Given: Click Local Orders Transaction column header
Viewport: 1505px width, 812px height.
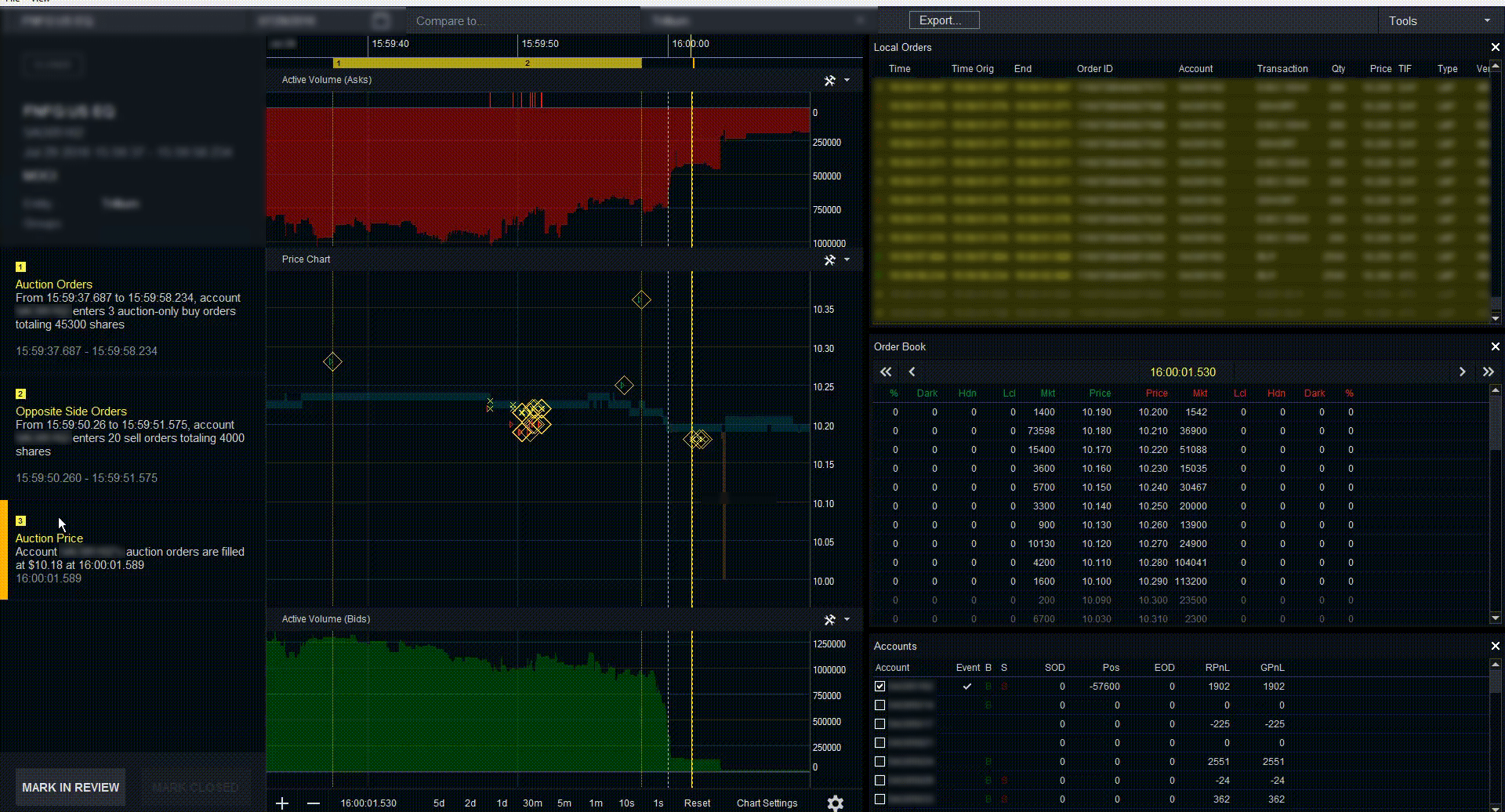Looking at the screenshot, I should tap(1282, 69).
